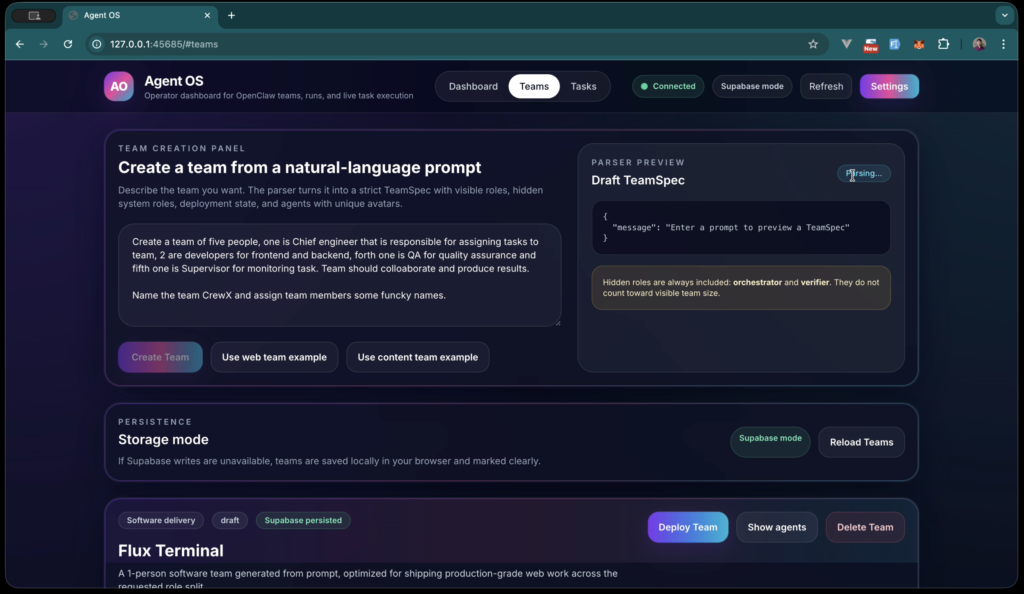Open the Chrome profile avatar
1024x594 pixels.
click(977, 44)
